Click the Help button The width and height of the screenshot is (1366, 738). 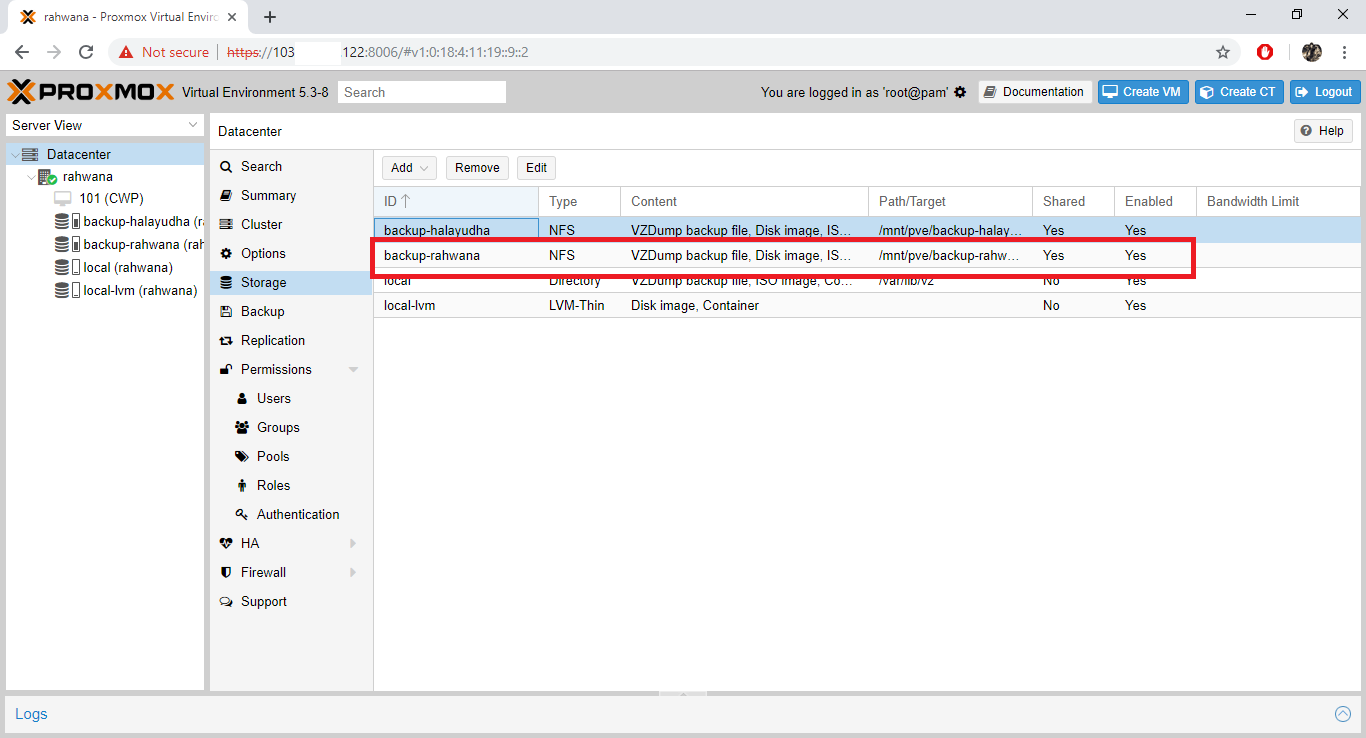pos(1323,131)
